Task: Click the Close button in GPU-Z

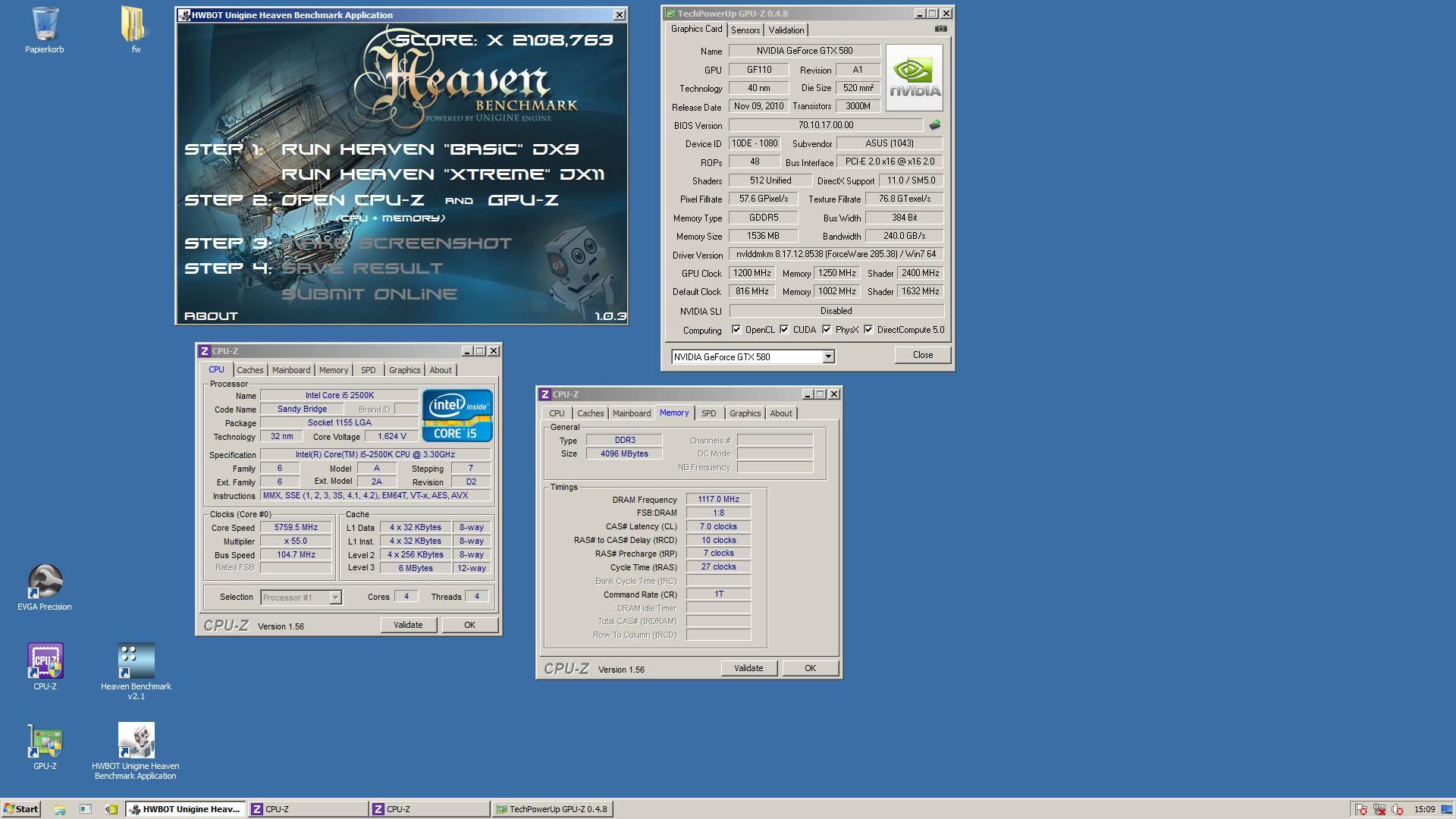Action: pyautogui.click(x=922, y=355)
